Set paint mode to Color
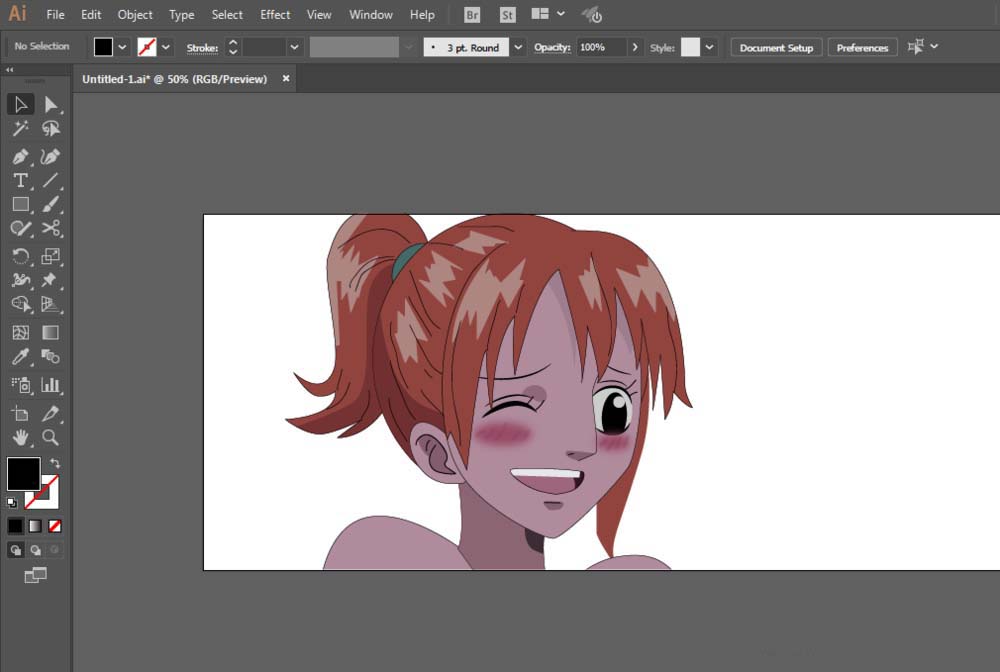 (x=15, y=526)
